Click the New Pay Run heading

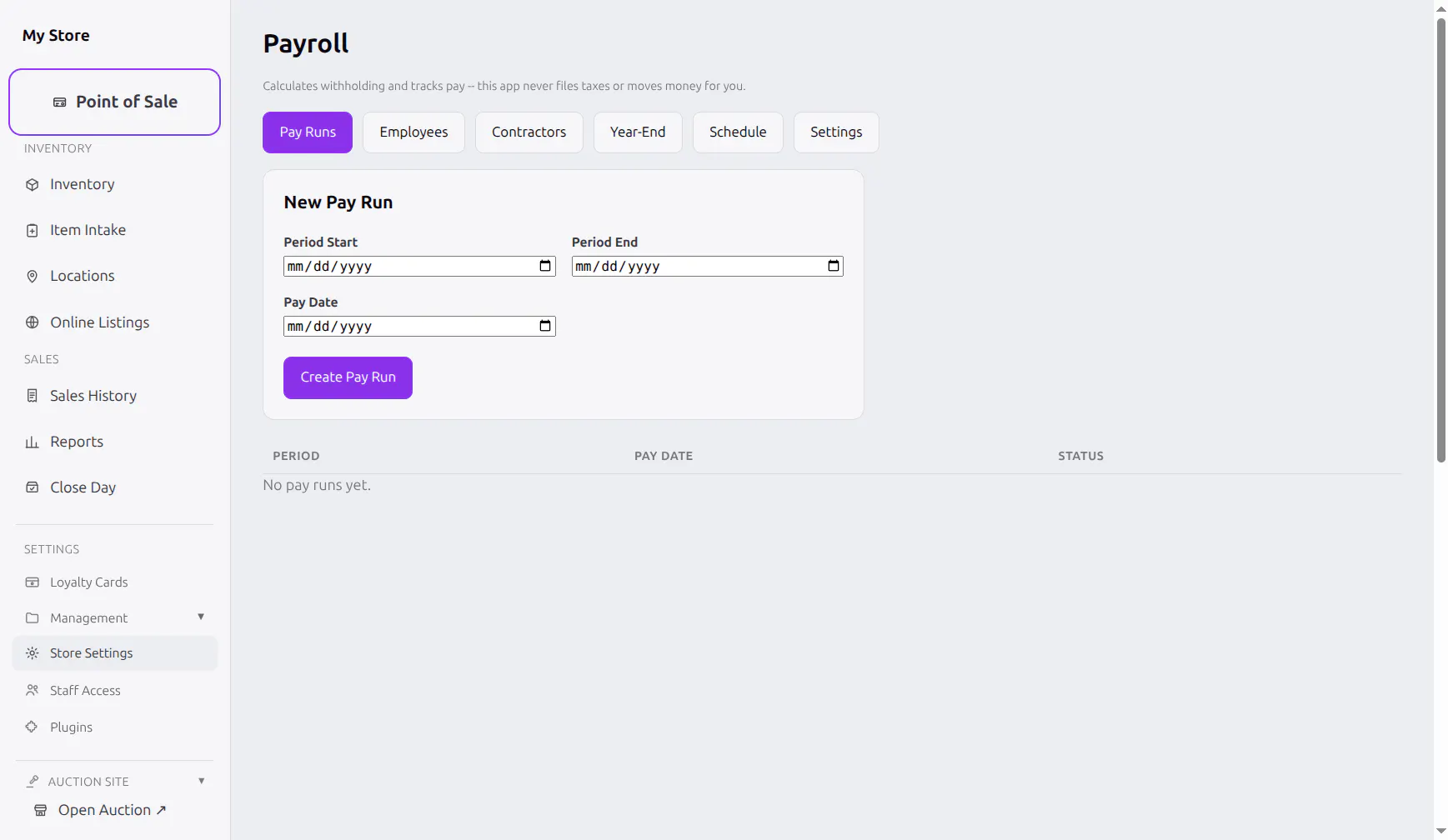coord(338,202)
